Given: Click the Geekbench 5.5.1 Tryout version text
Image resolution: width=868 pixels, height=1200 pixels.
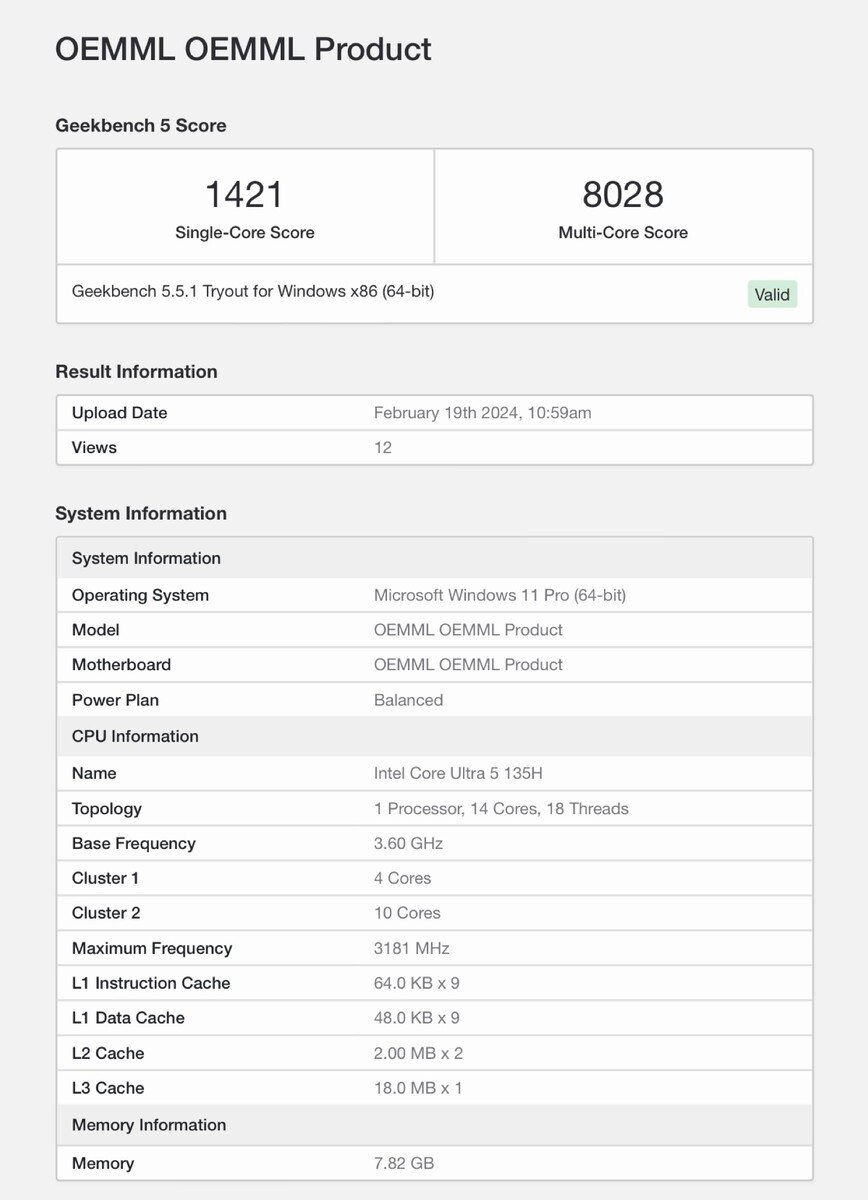Looking at the screenshot, I should (x=253, y=292).
